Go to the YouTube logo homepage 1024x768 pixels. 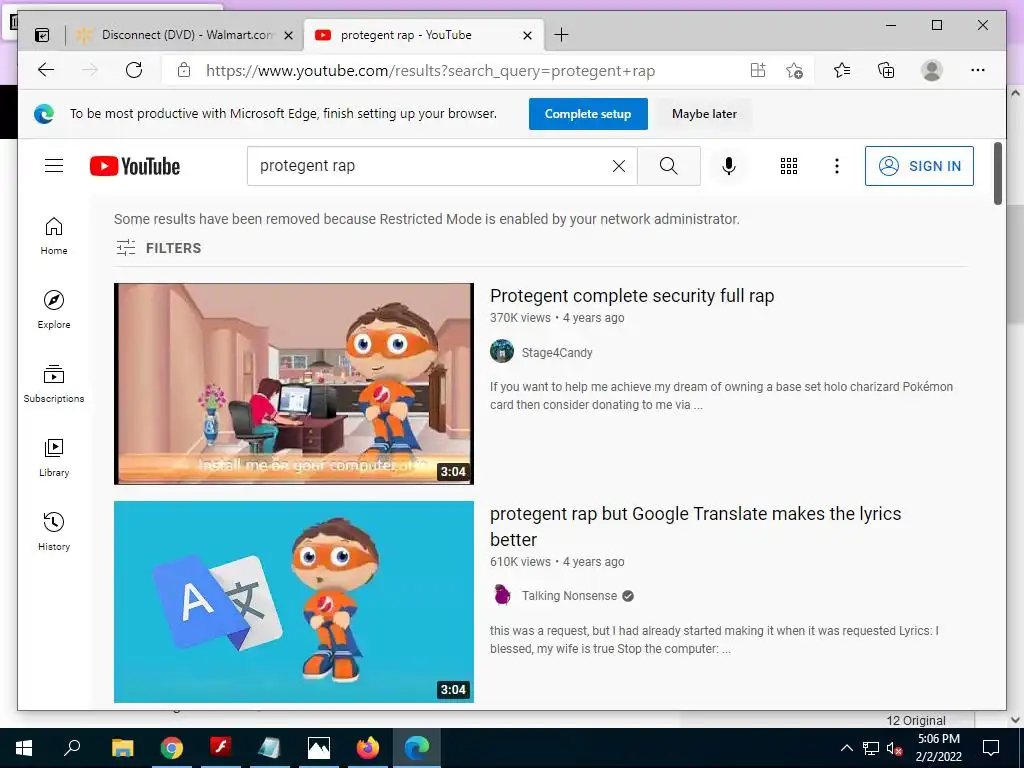tap(135, 166)
